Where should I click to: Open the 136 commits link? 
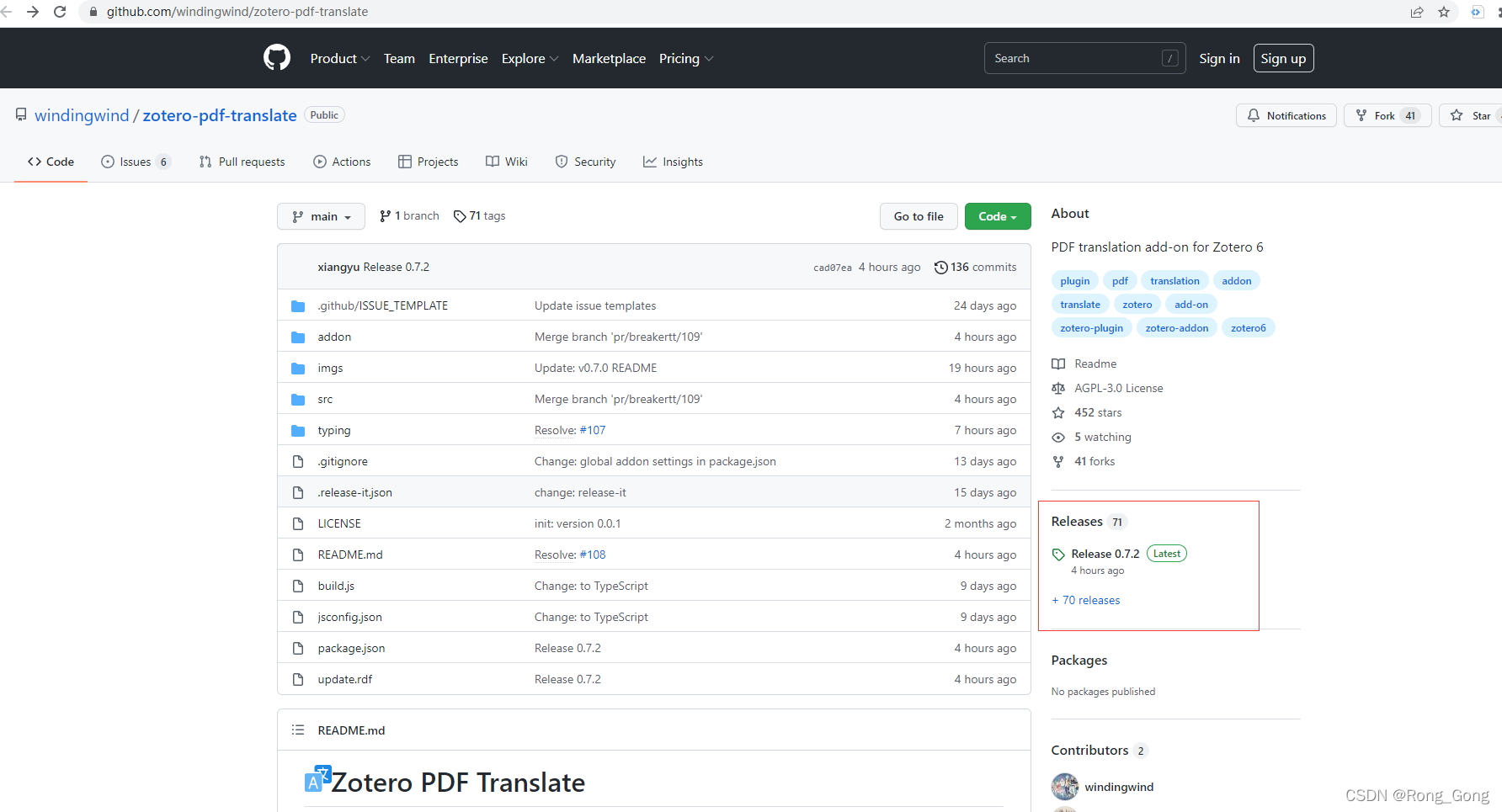[x=975, y=267]
